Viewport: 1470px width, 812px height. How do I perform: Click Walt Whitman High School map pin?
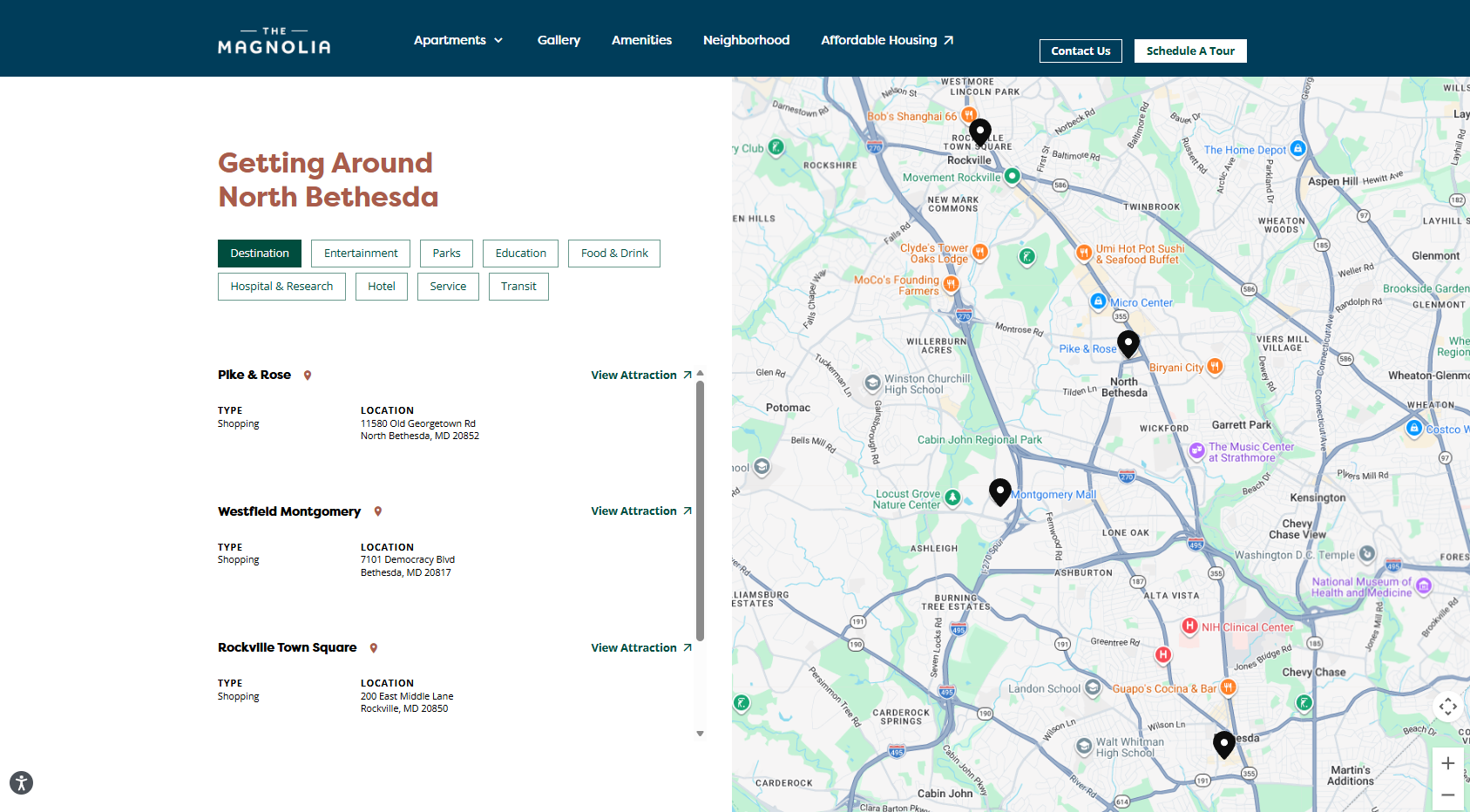[1084, 747]
